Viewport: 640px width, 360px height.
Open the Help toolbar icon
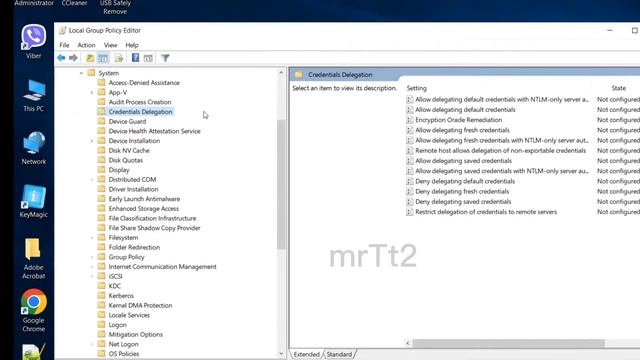(x=136, y=58)
